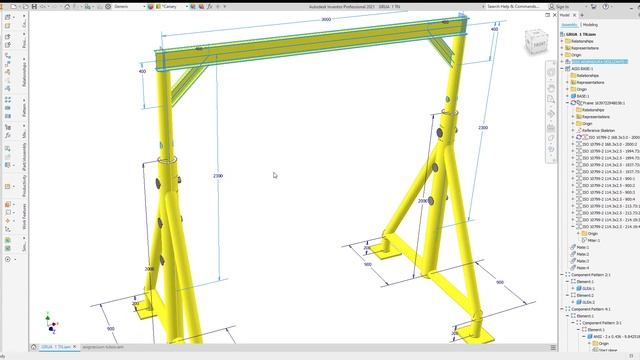Click the fx Parameters icon in left ribbon
Image resolution: width=640 pixels, height=360 pixels.
pyautogui.click(x=8, y=136)
